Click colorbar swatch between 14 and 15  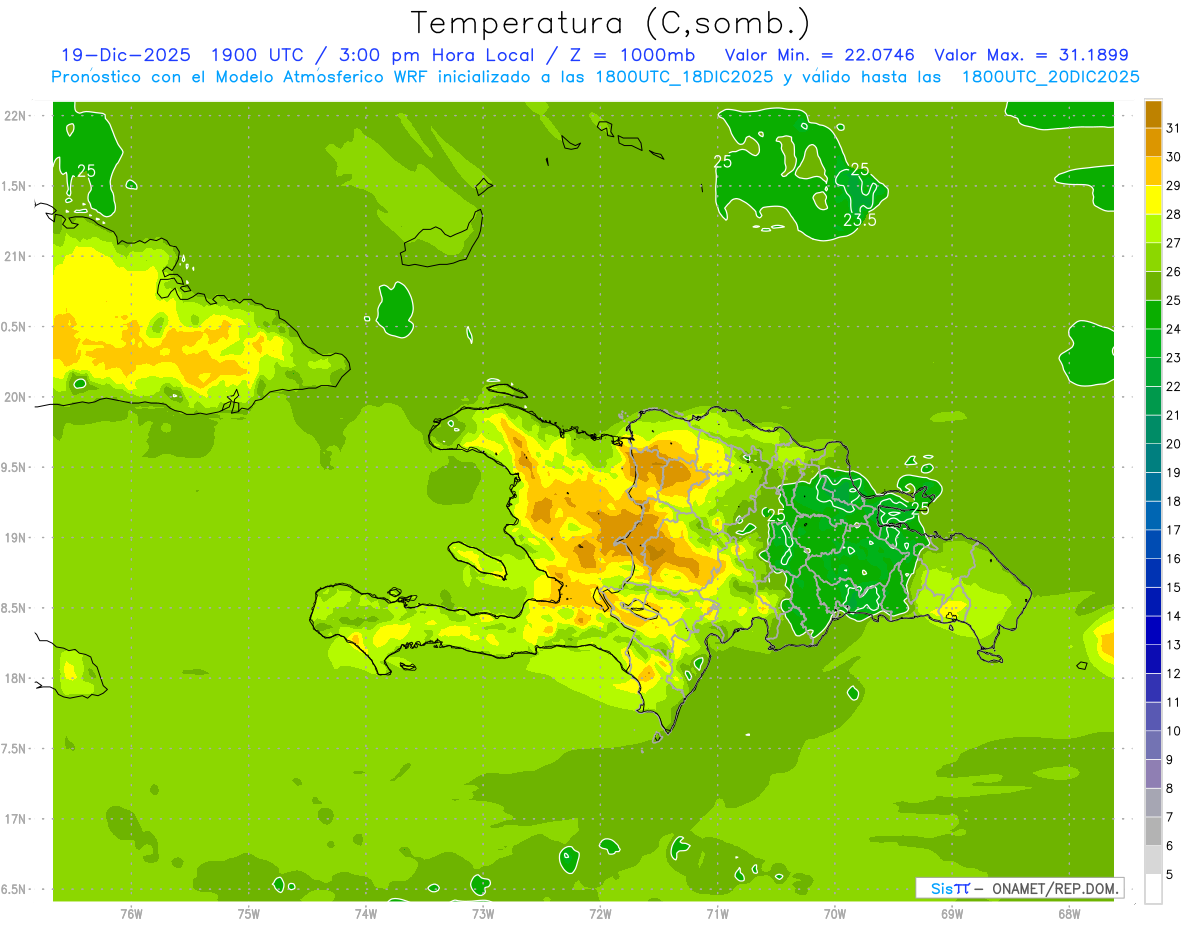click(x=1153, y=602)
